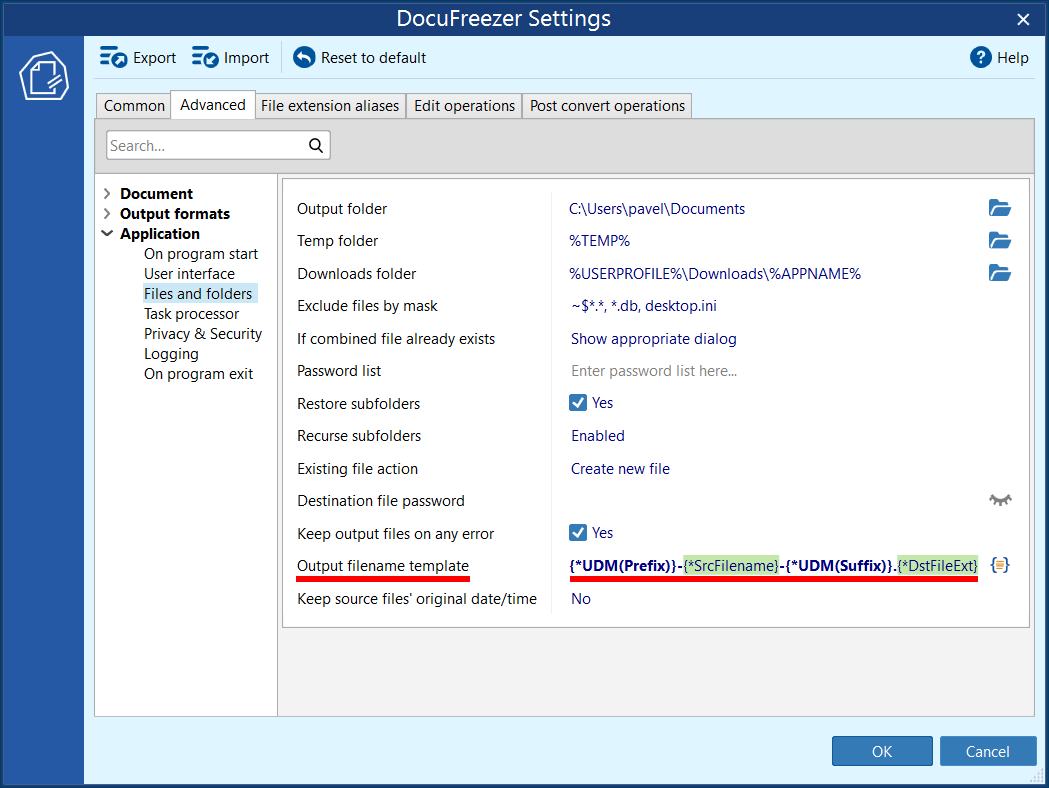Edit the Exclude files by mask value
Viewport: 1049px width, 788px height.
[x=644, y=306]
